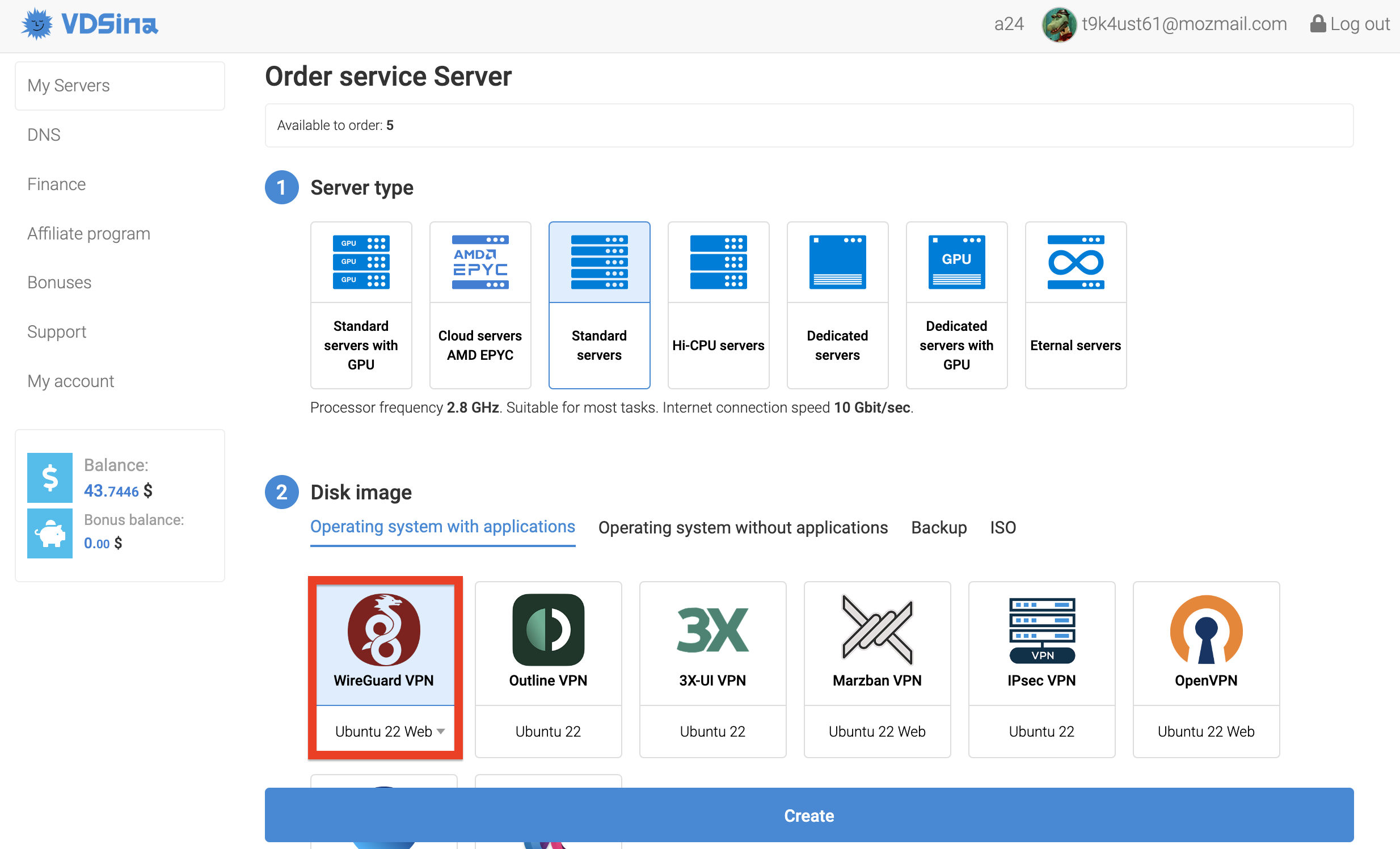This screenshot has height=849, width=1400.
Task: Select the 3X-UI VPN logo
Action: click(712, 629)
